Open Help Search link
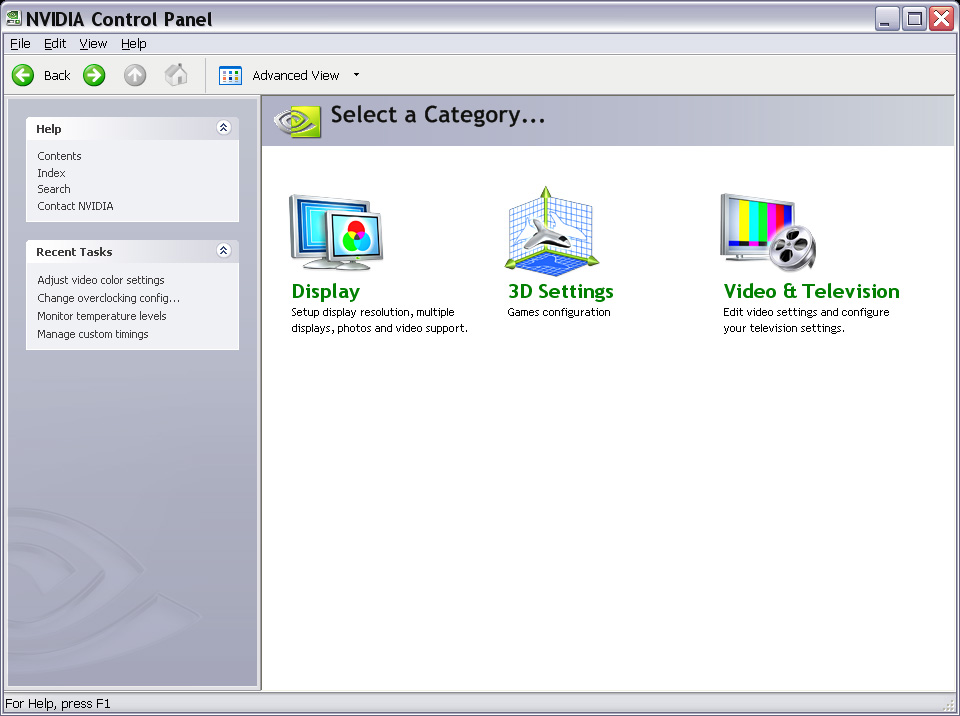The width and height of the screenshot is (960, 716). pos(54,189)
